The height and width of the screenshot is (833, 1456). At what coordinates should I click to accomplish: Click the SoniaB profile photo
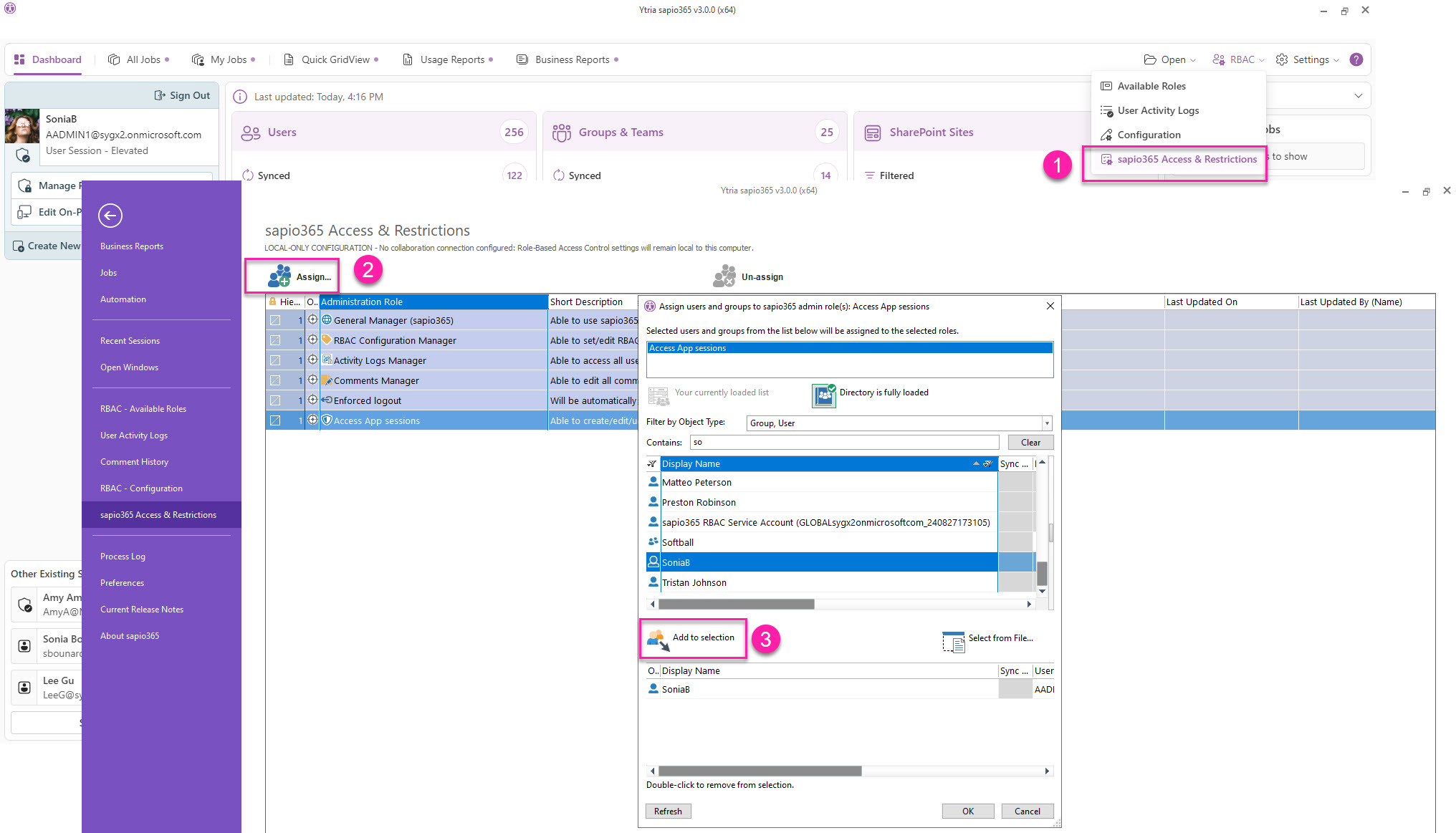coord(22,125)
